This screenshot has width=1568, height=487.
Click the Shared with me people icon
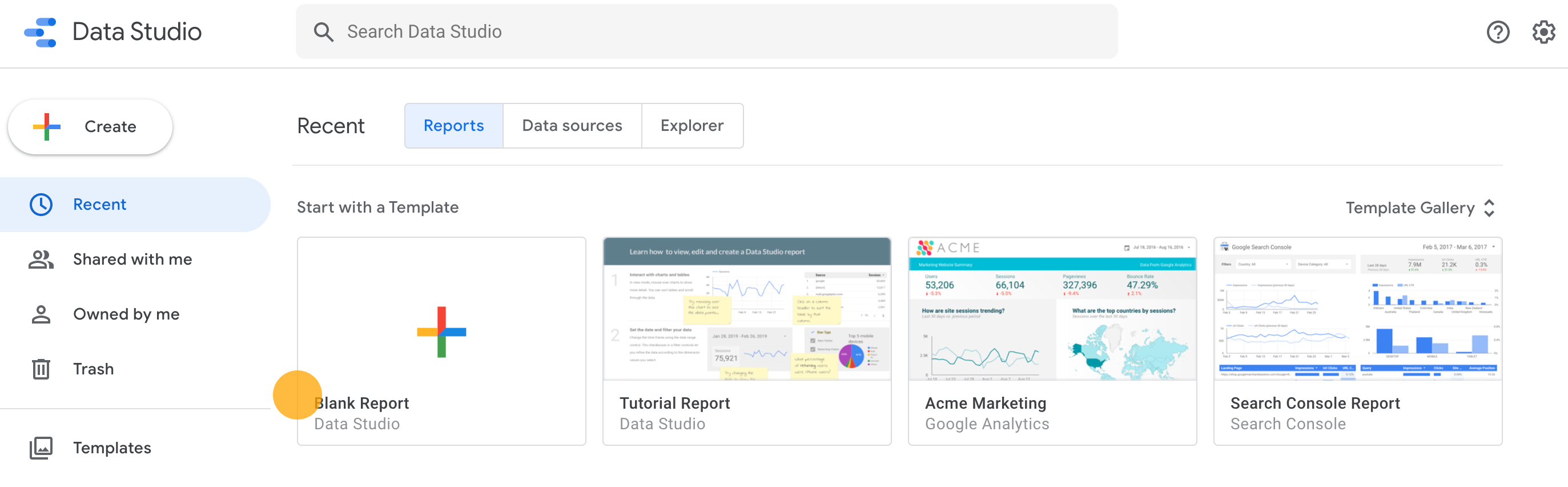41,260
